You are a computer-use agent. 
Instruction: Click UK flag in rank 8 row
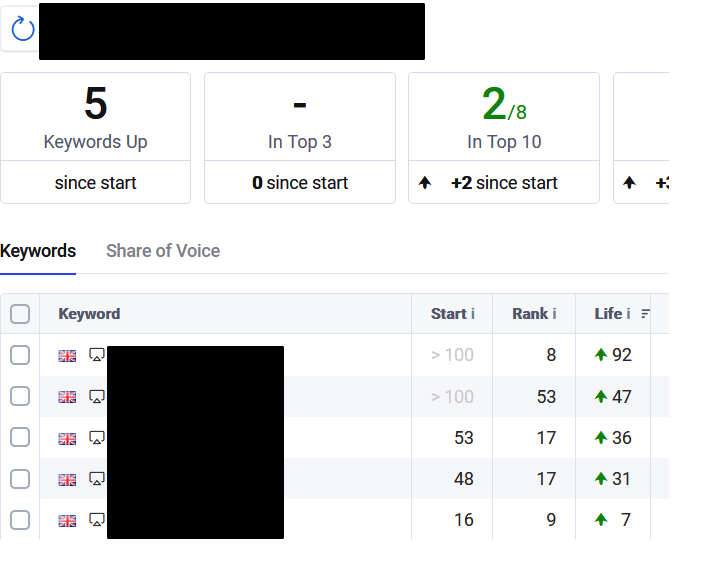pyautogui.click(x=67, y=356)
